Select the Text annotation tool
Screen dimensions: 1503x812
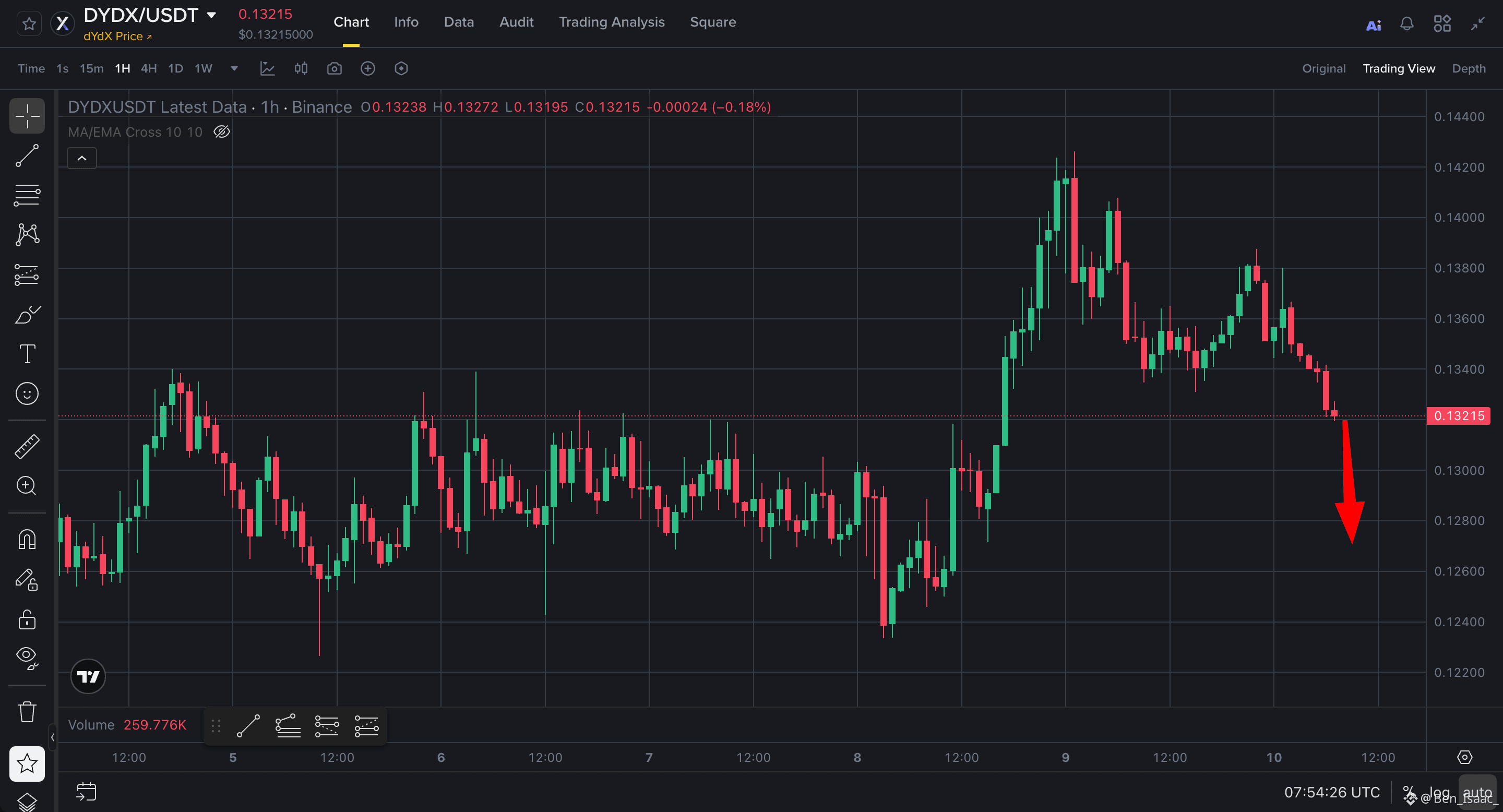[x=27, y=353]
